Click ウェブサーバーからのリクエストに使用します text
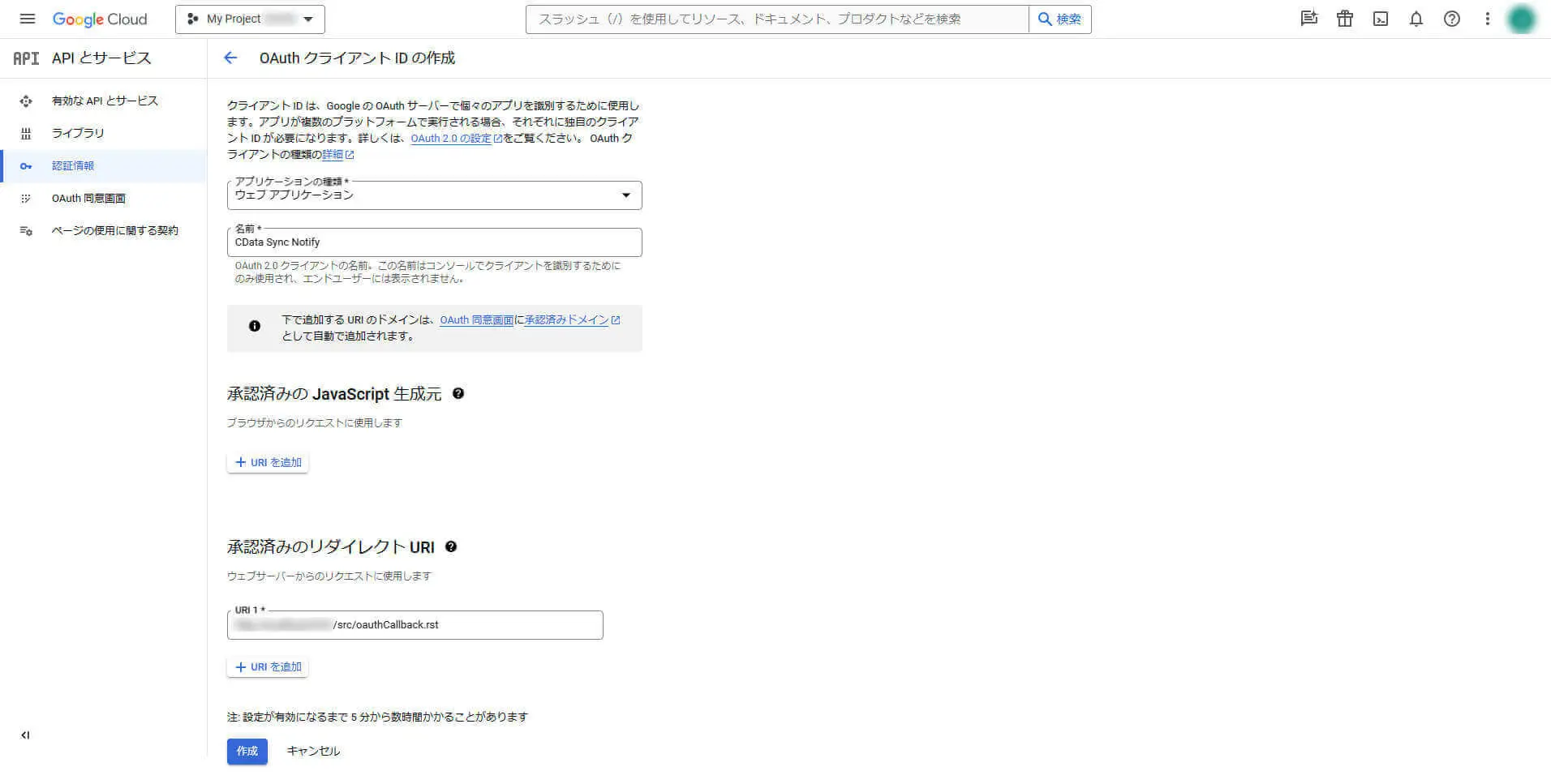 coord(329,576)
